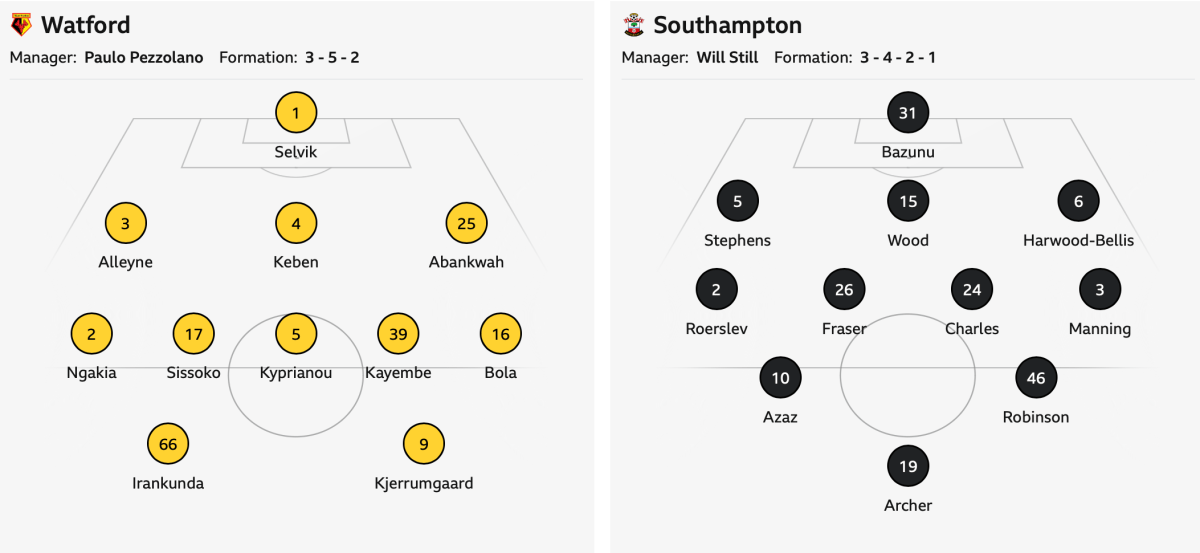
Task: Click Southampton's 3 - 4 - 2 - 1 formation text
Action: 898,58
